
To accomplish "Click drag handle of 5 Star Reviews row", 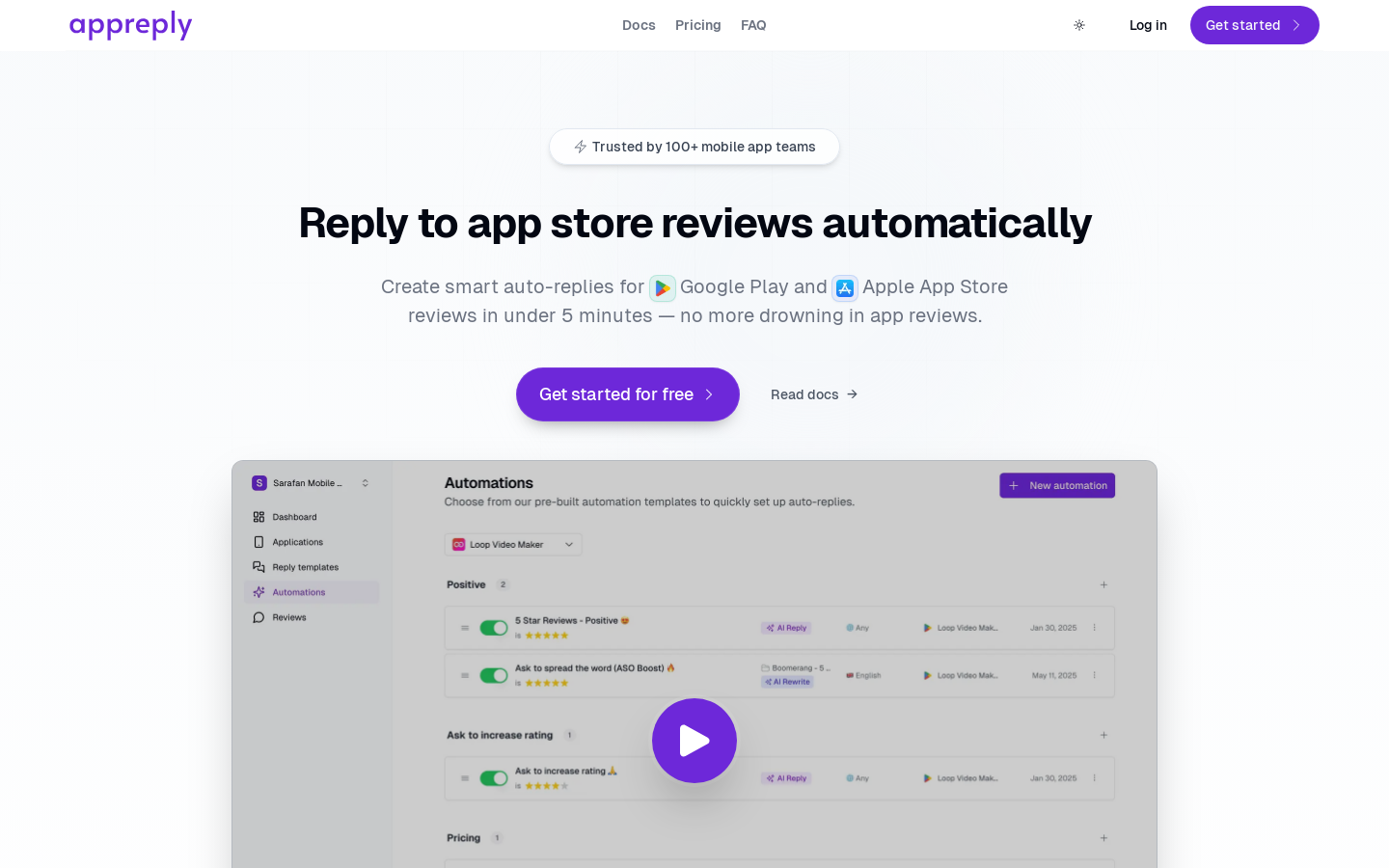I will click(x=465, y=628).
